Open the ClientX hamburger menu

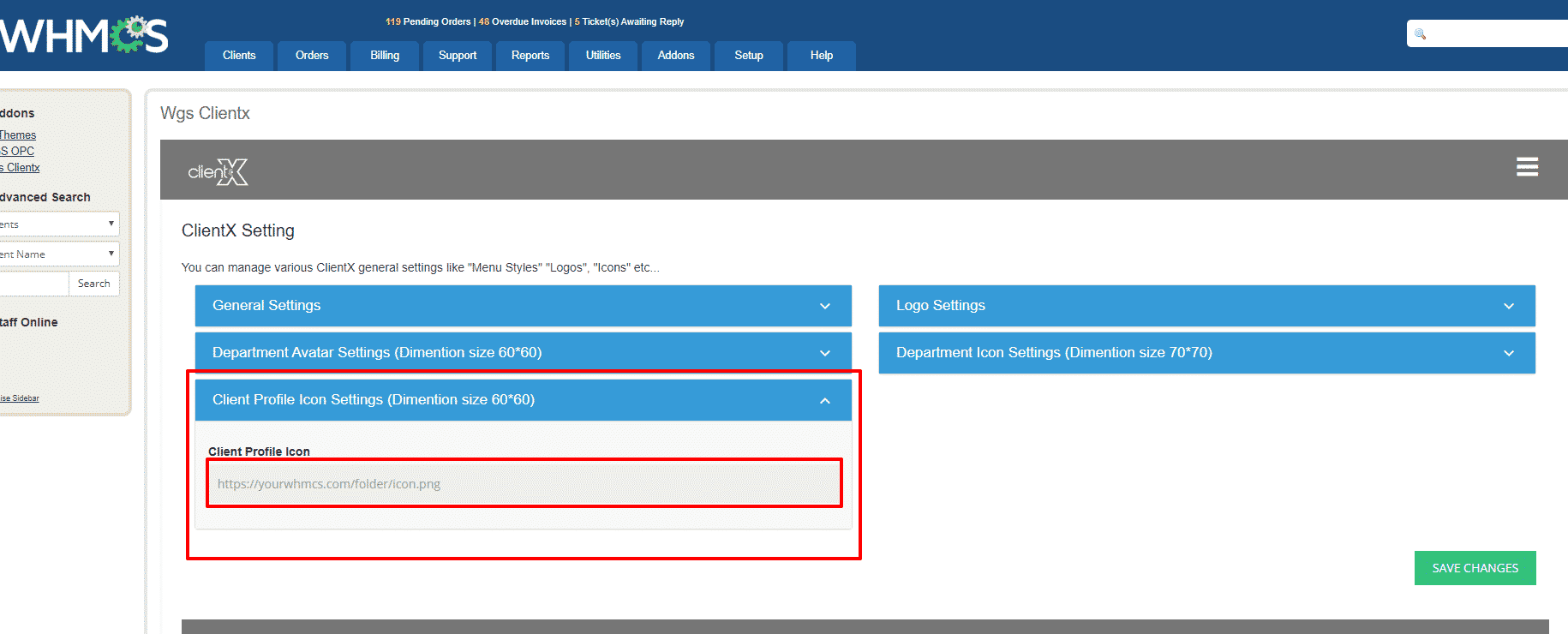click(x=1527, y=167)
